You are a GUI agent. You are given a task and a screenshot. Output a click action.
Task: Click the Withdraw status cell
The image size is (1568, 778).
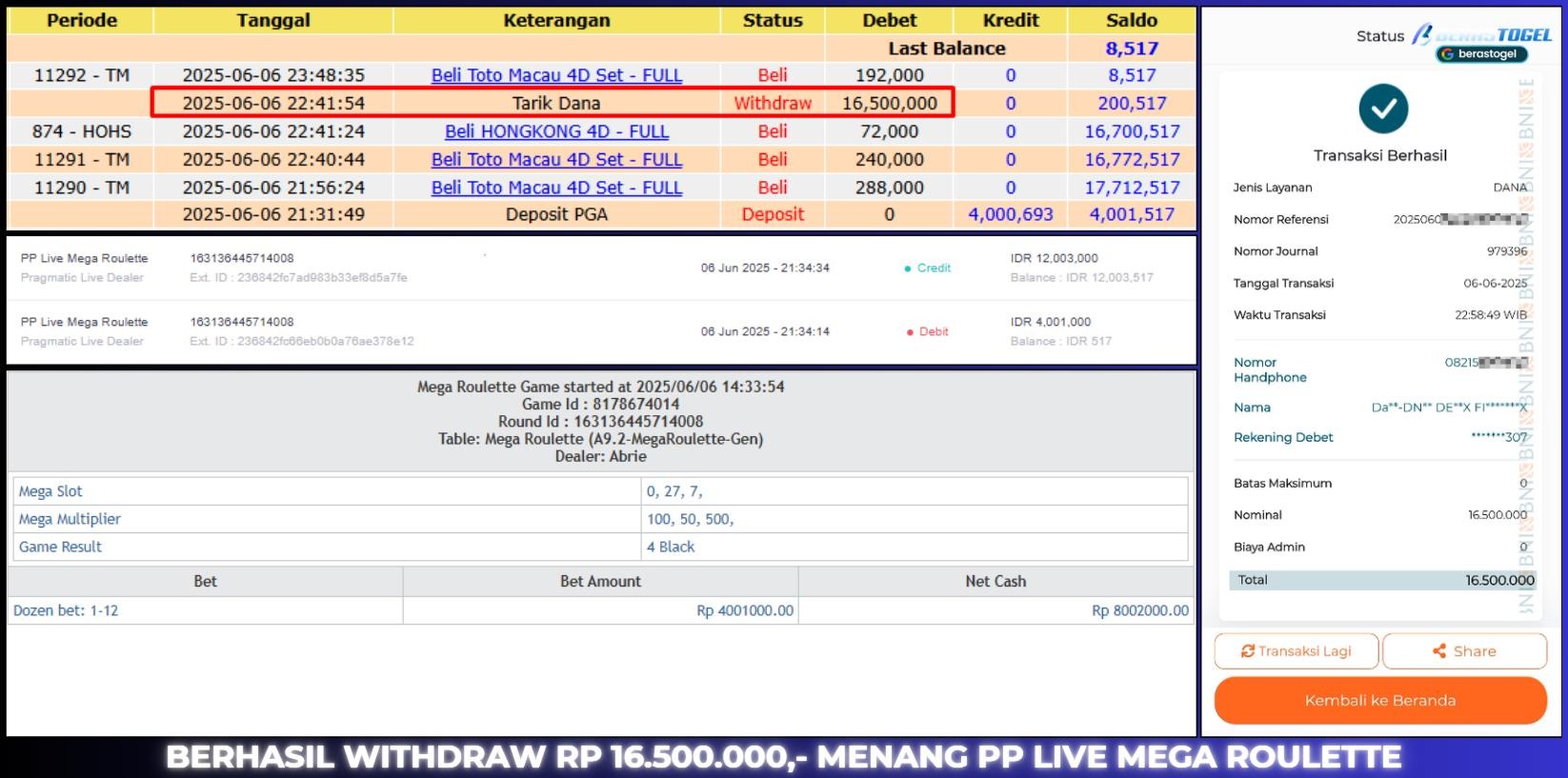(x=773, y=103)
